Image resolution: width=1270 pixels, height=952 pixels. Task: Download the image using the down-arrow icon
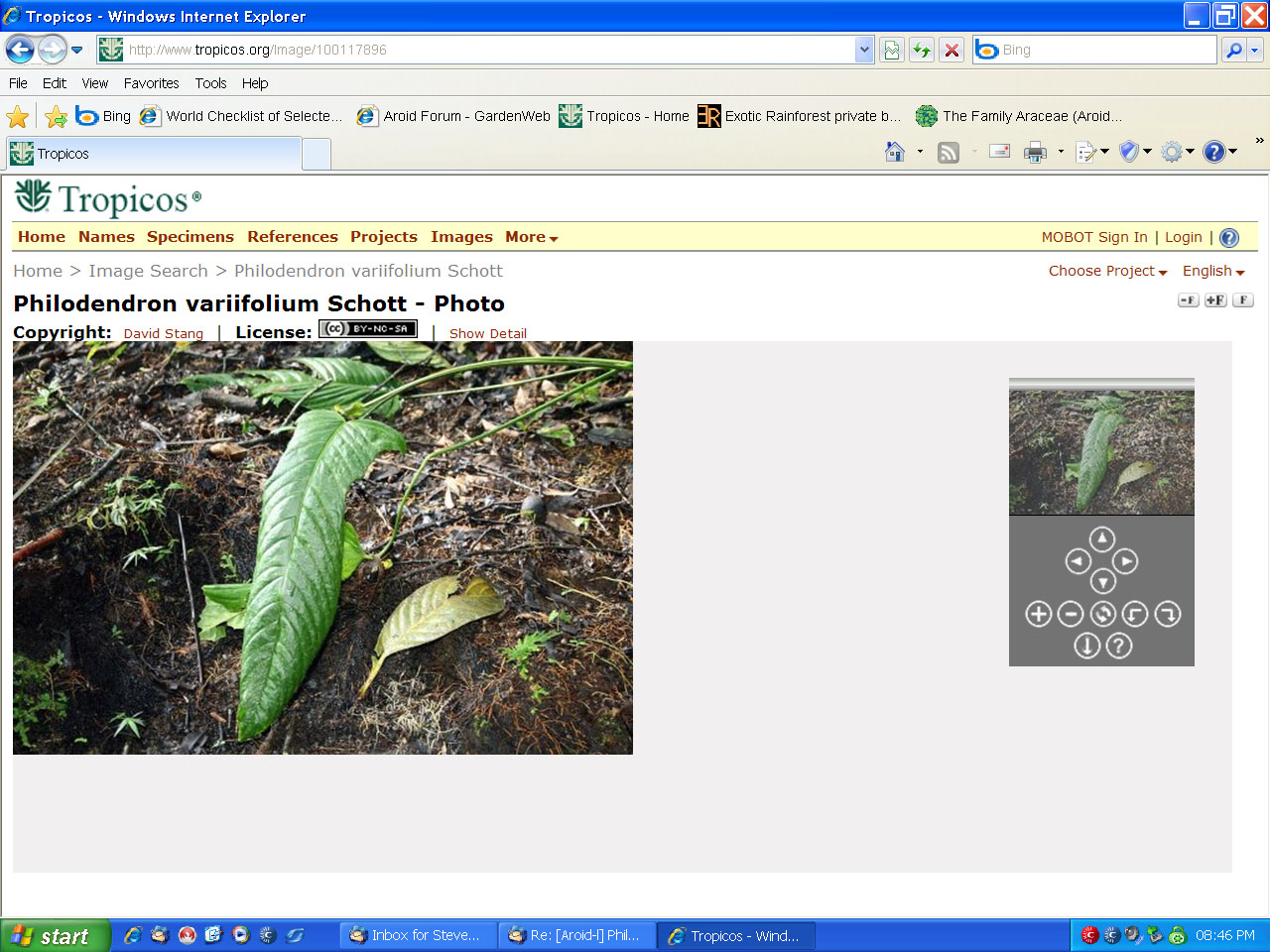click(x=1086, y=647)
